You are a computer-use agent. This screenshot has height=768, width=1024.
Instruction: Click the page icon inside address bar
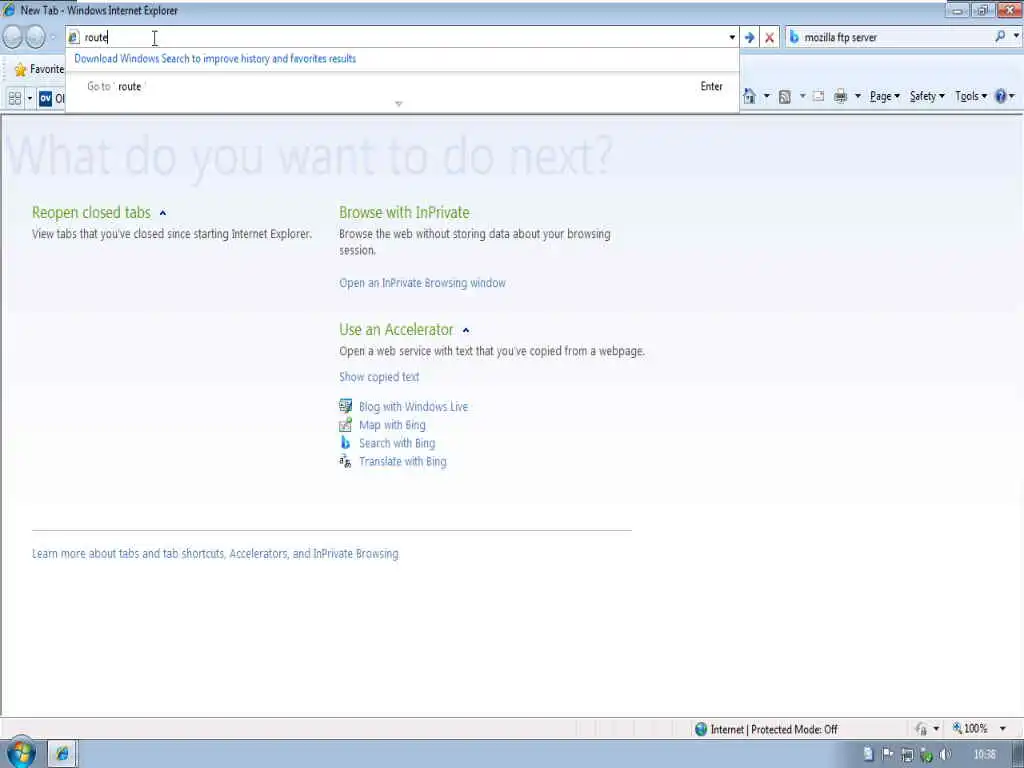click(74, 37)
